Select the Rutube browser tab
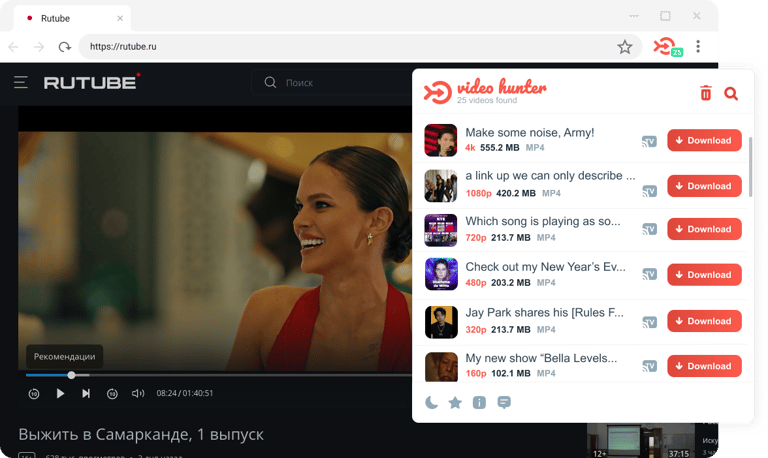 pos(72,18)
